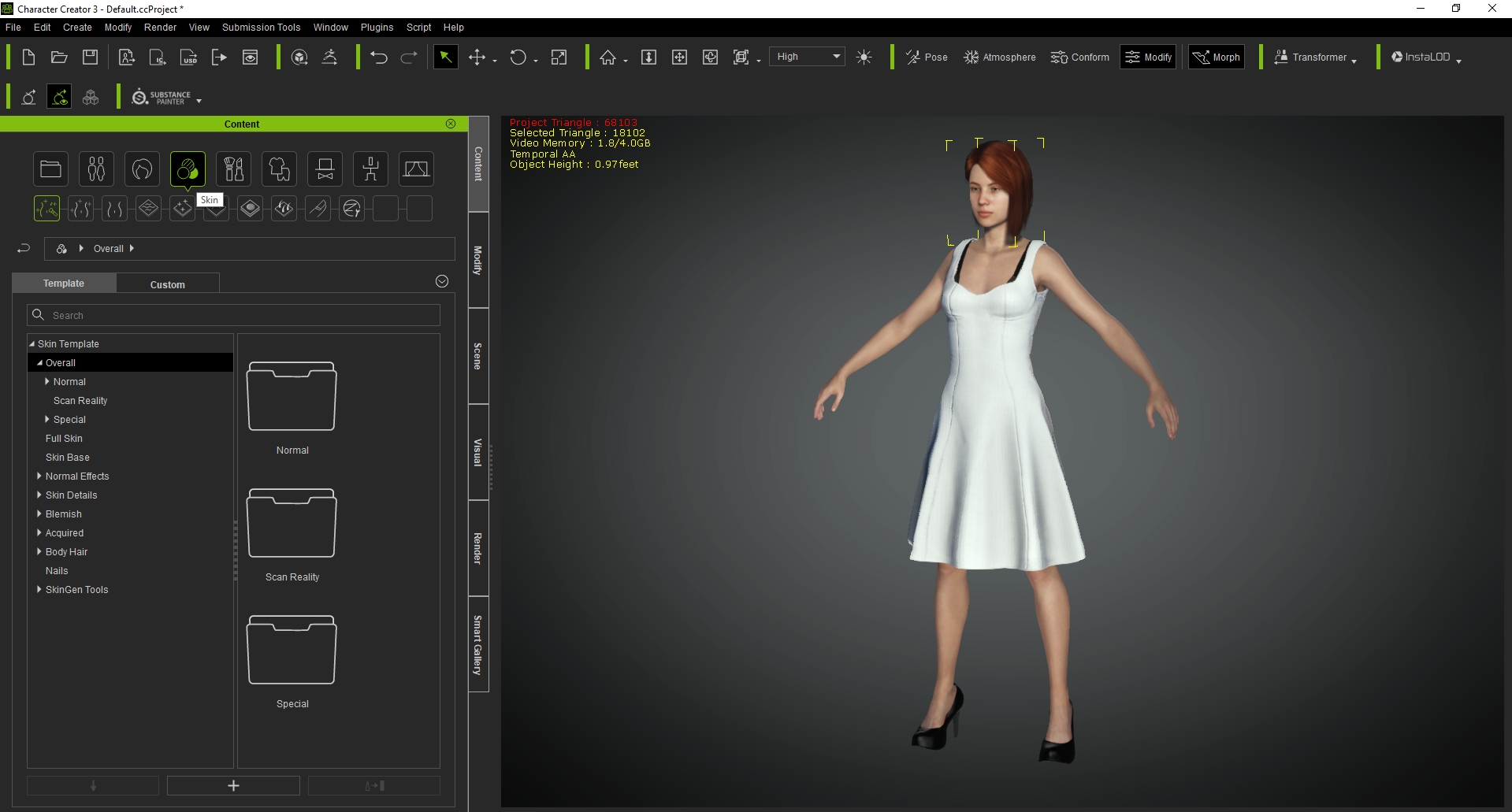
Task: Click the Undo arrow icon
Action: [x=378, y=57]
